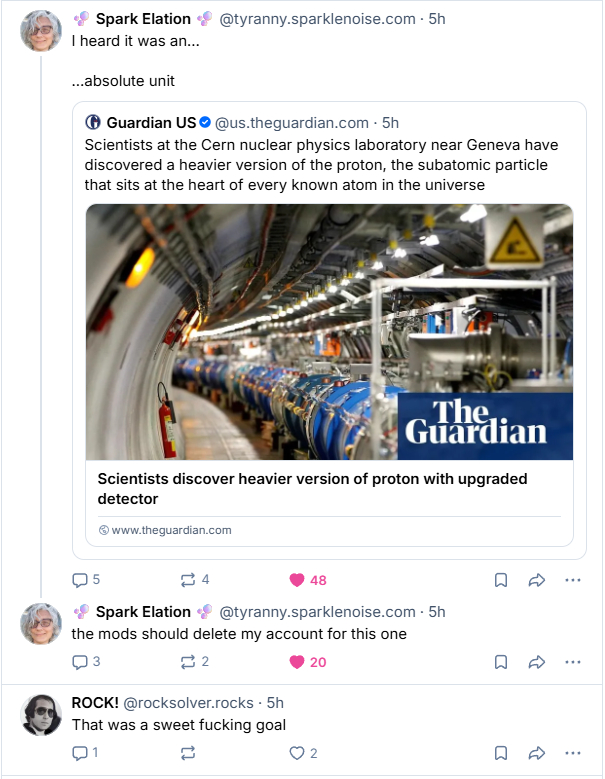605x779 pixels.
Task: Bookmark the 'delete my account' post
Action: point(501,662)
